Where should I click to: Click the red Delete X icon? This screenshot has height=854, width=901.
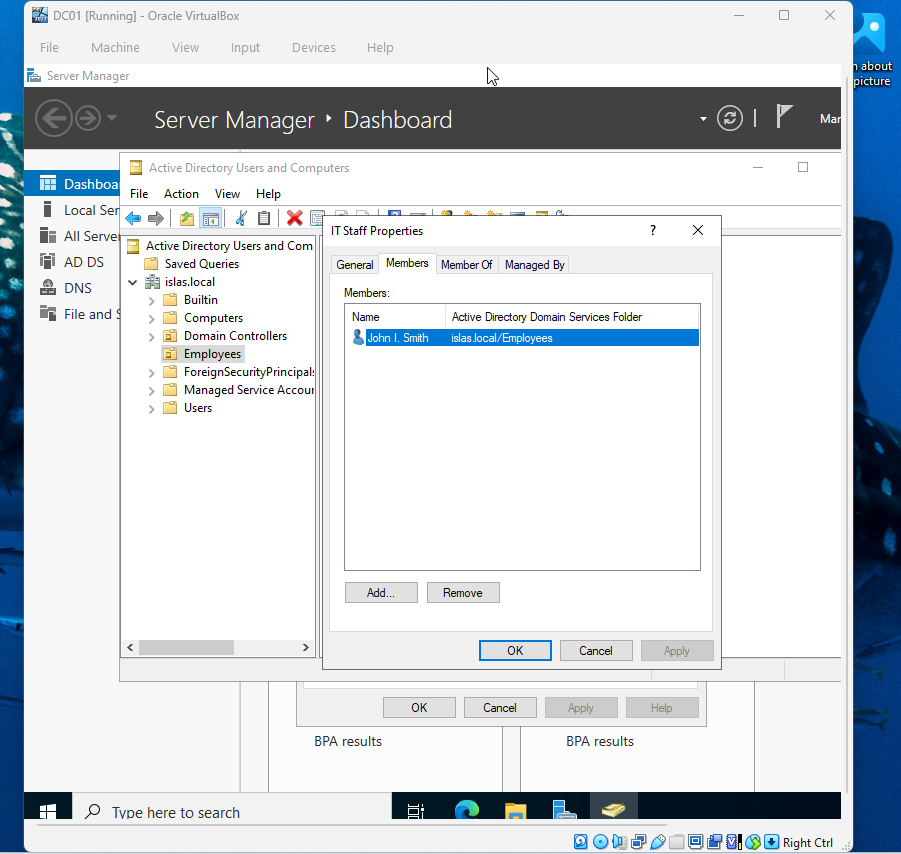(x=295, y=218)
